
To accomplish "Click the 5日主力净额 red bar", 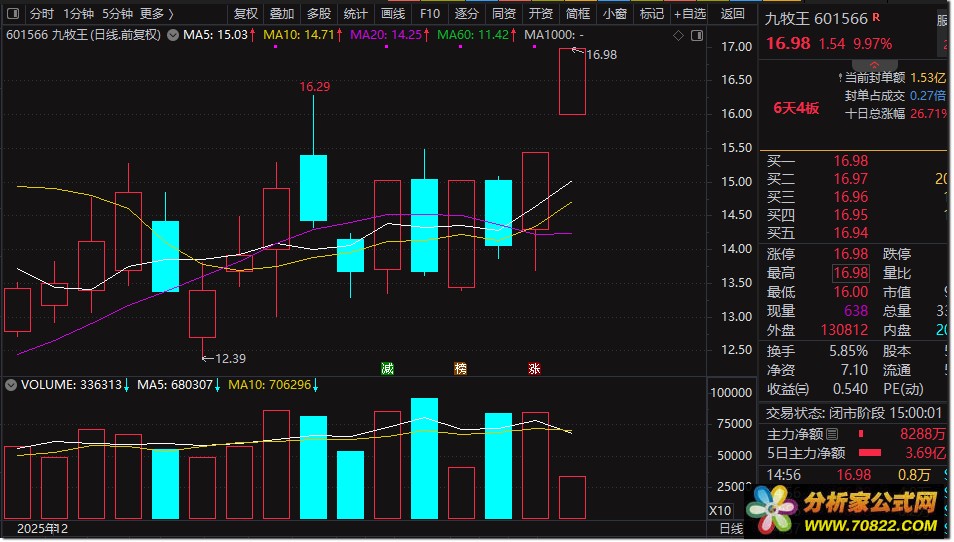I will (x=869, y=453).
